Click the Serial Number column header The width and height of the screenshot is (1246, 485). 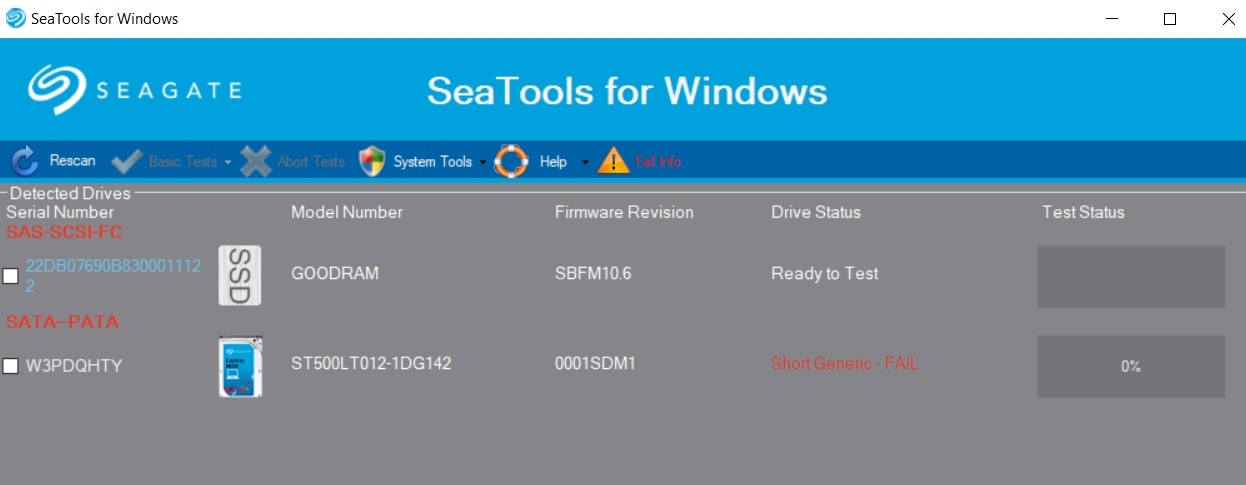click(60, 212)
